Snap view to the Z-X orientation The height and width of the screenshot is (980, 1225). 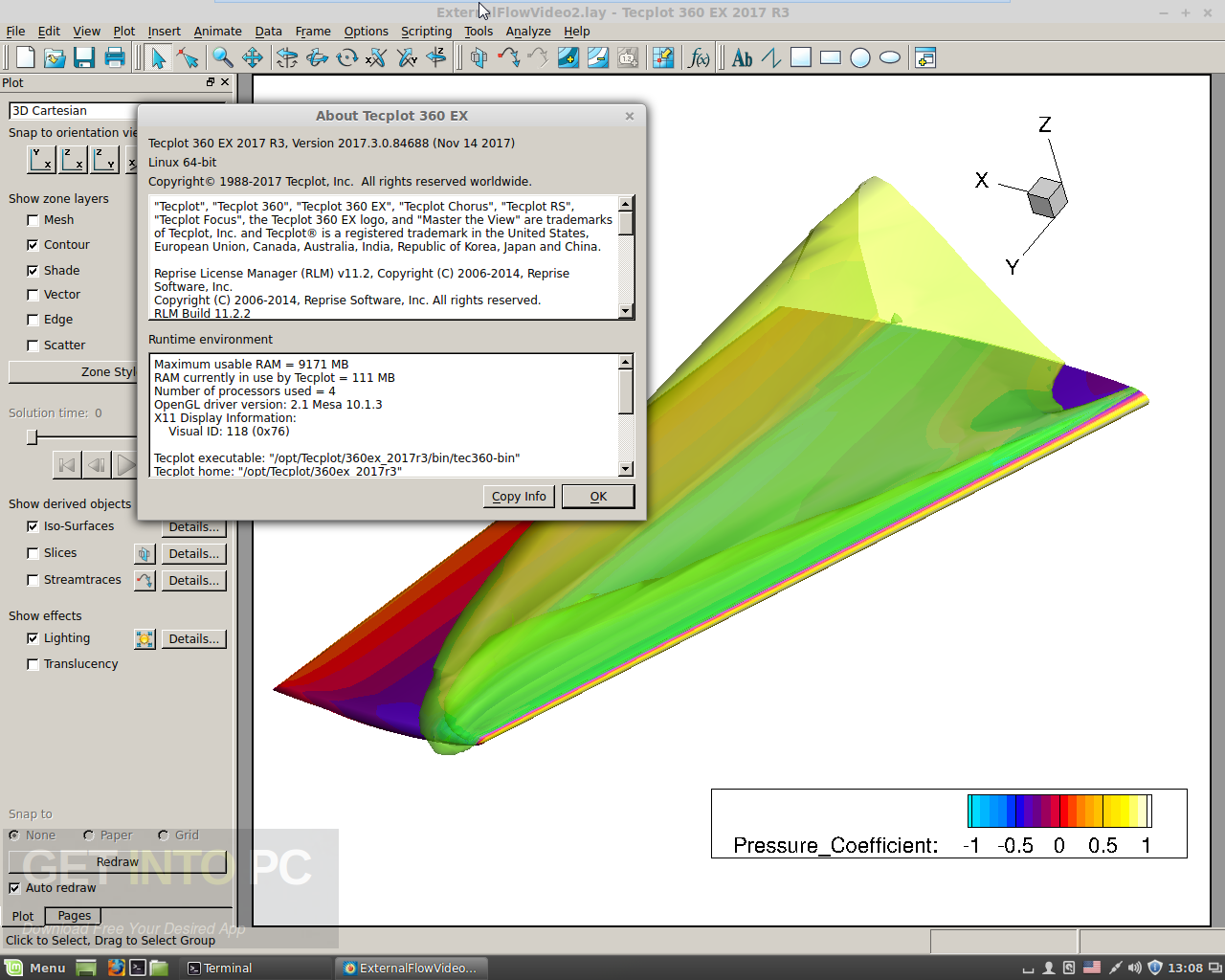73,159
